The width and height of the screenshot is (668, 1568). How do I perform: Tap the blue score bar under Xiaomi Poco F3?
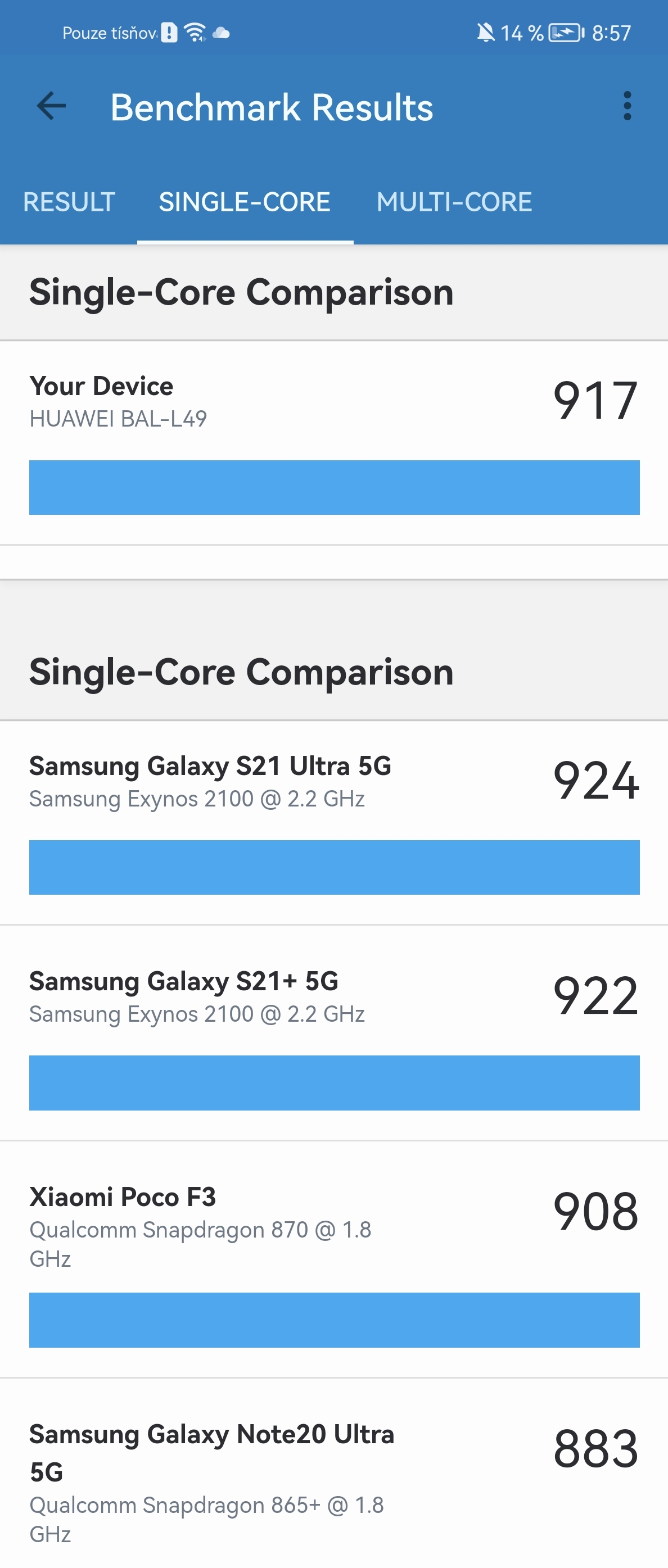pos(333,1321)
